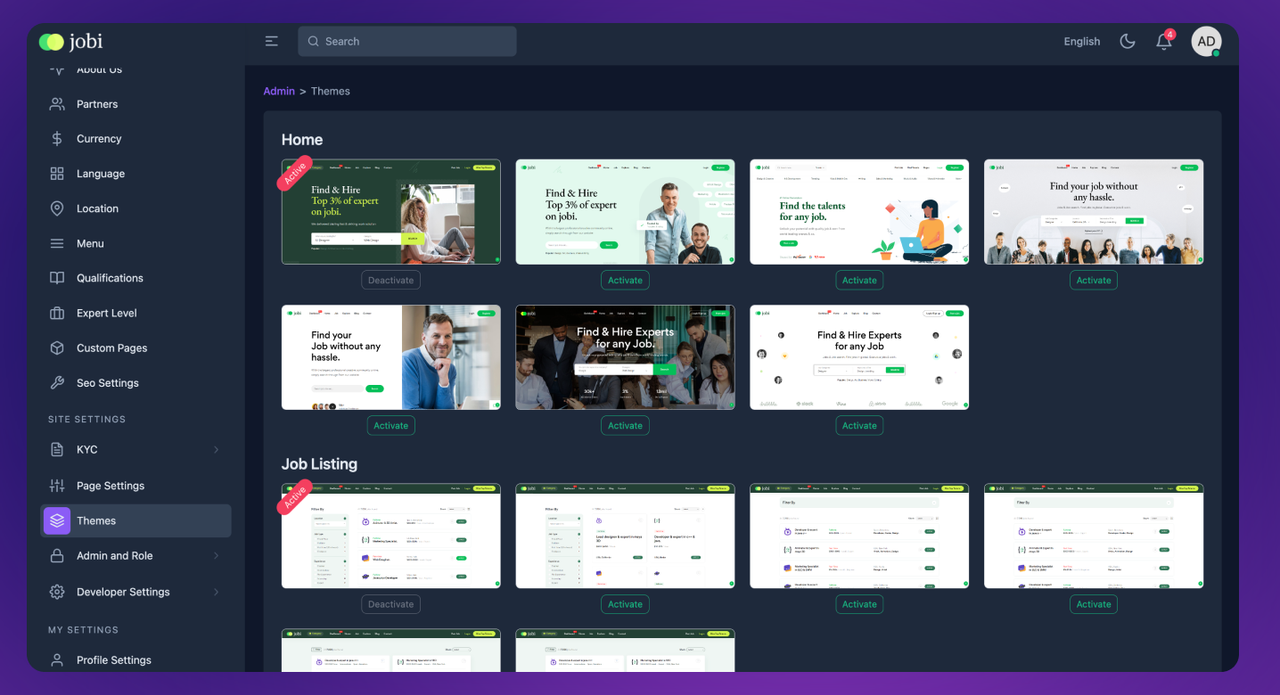Screen dimensions: 1280x695
Task: Click the 'Home' section heading
Action: [302, 140]
